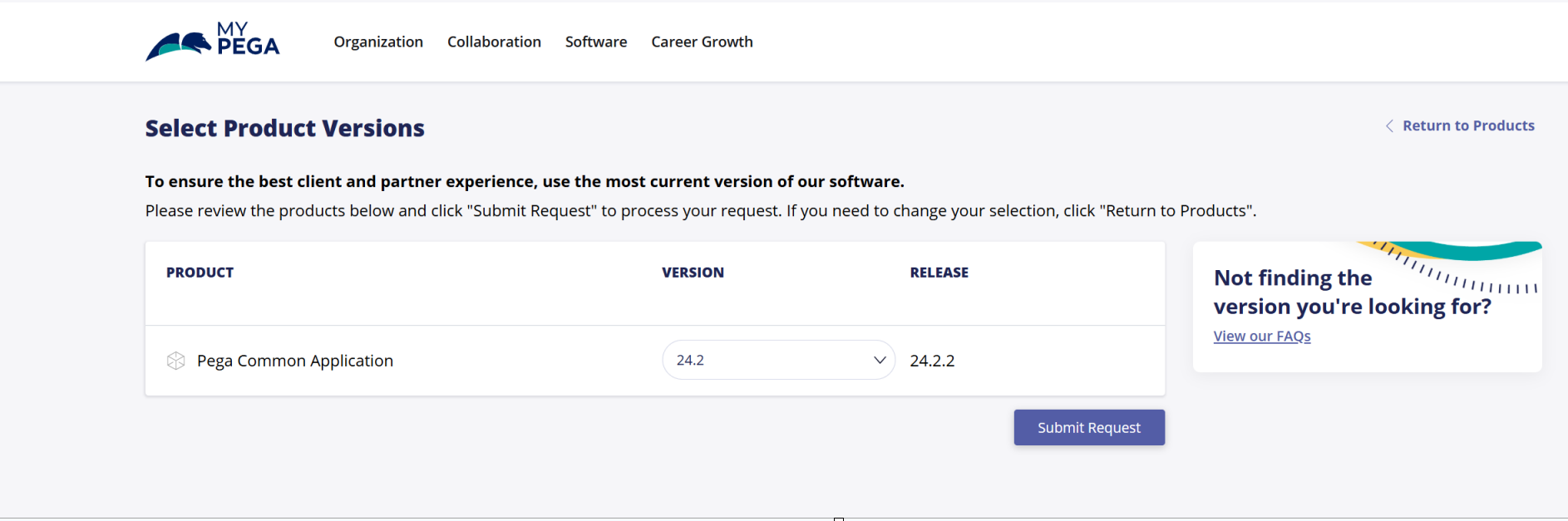Open the Software menu

[x=596, y=42]
